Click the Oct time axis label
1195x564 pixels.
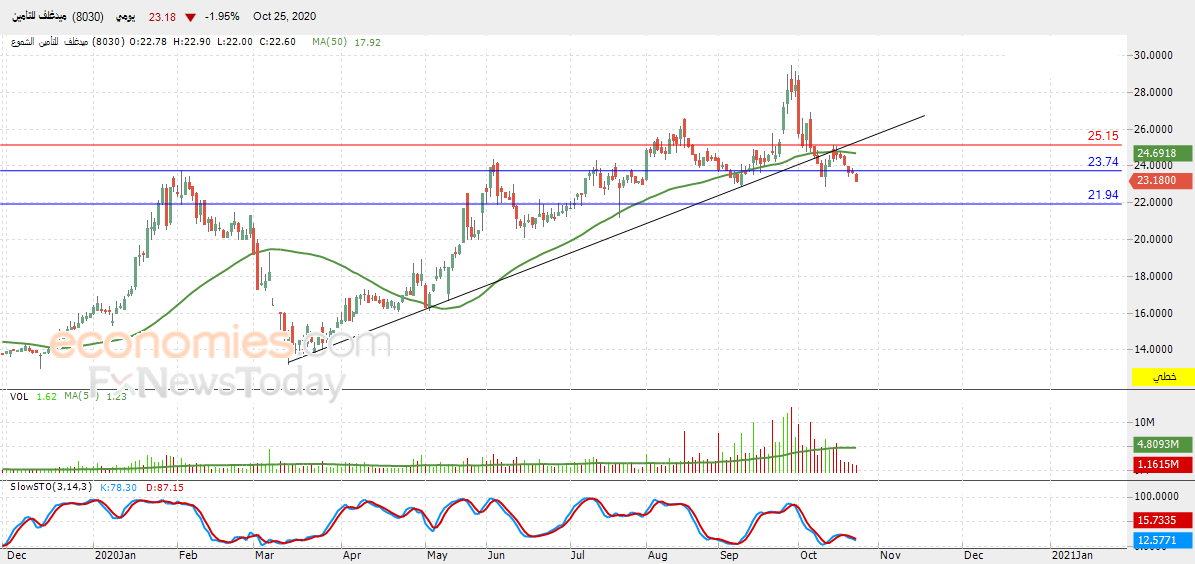[807, 556]
